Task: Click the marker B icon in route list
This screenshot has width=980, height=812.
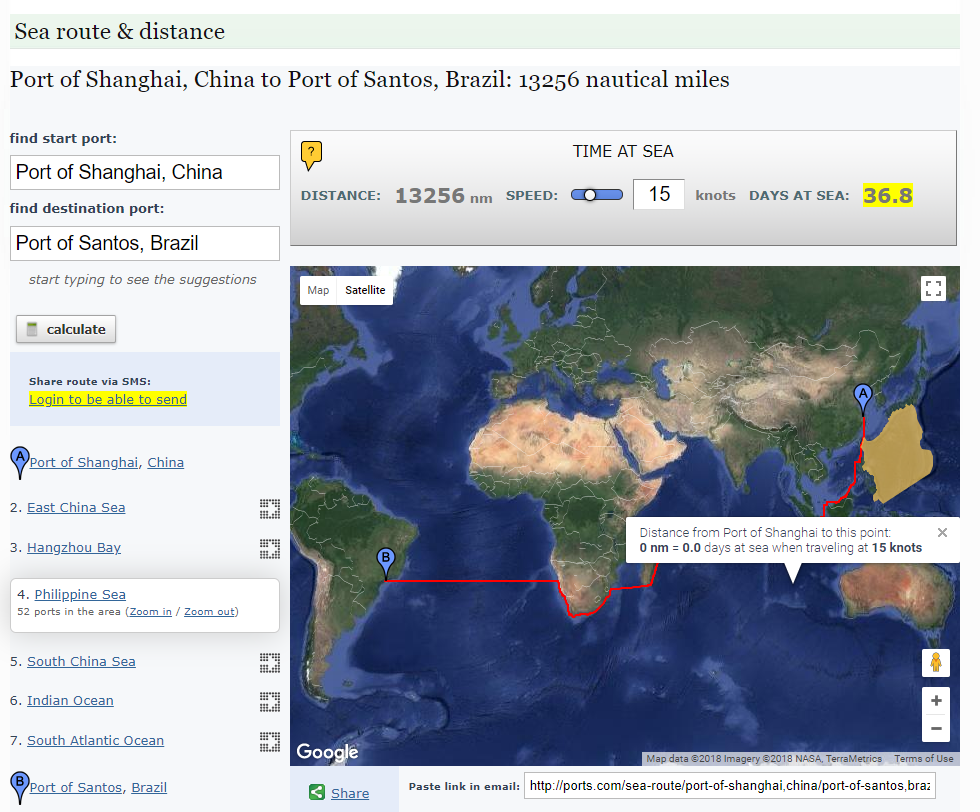Action: [20, 787]
